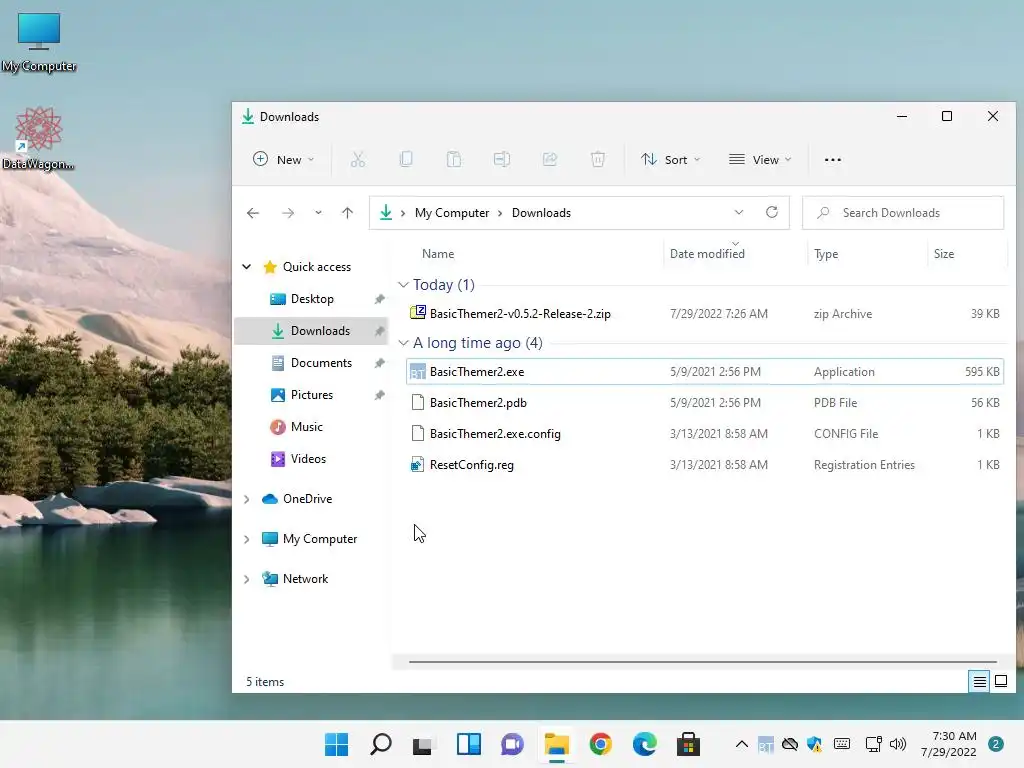The width and height of the screenshot is (1024, 768).
Task: Open recent locations chevron
Action: [318, 213]
